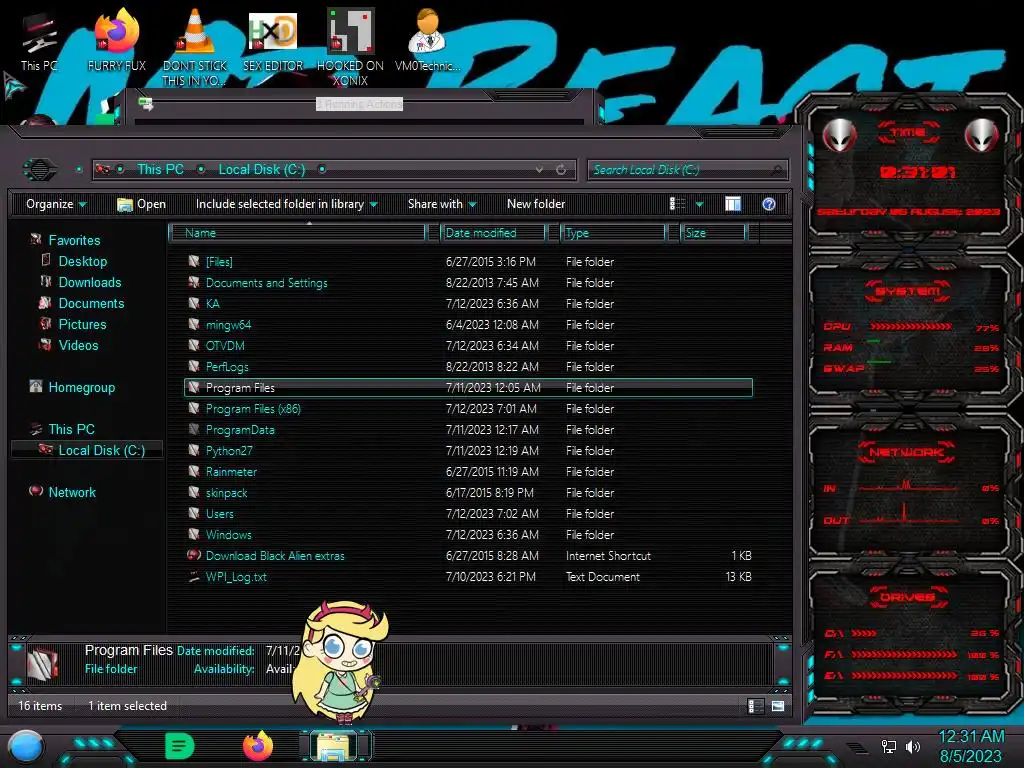
Task: Sort by the Name column header
Action: [x=297, y=232]
